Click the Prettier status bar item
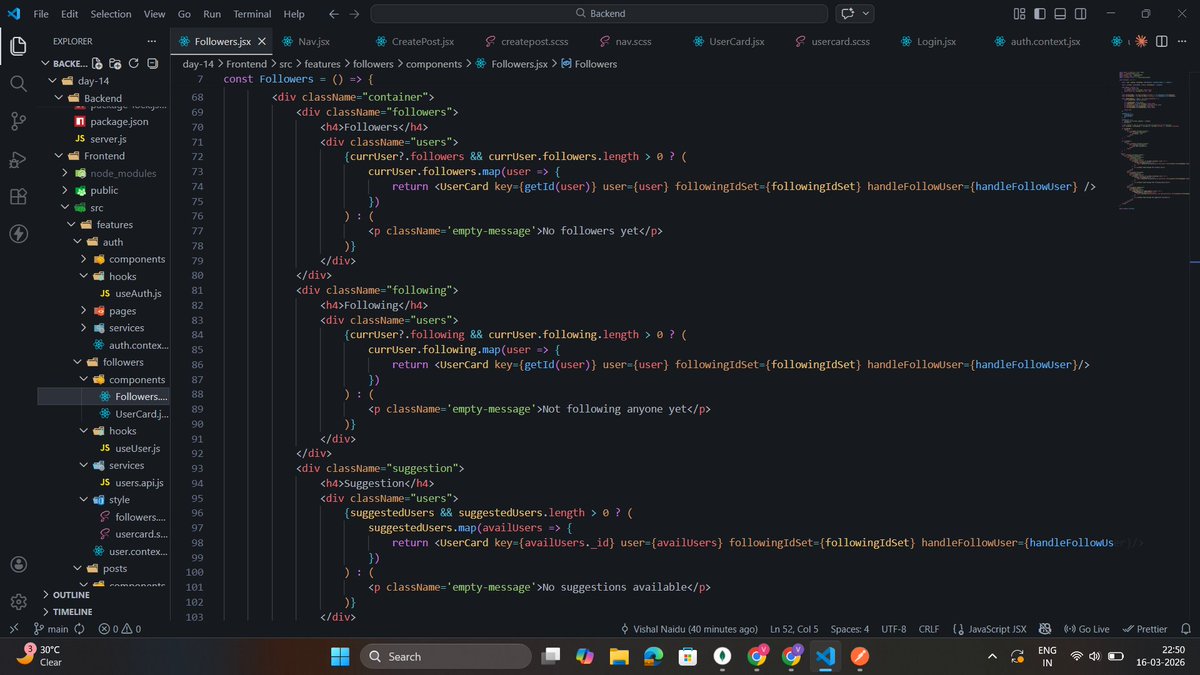 click(x=1145, y=629)
